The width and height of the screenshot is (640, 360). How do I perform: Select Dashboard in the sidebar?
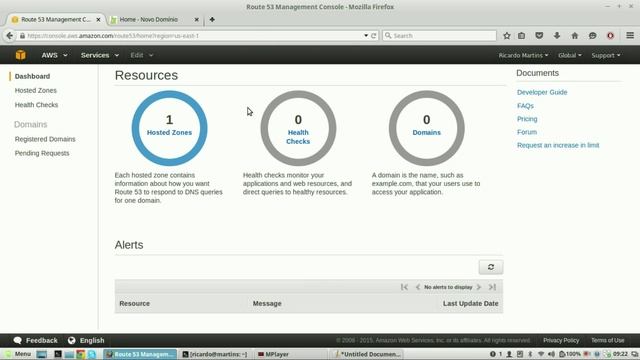[32, 76]
